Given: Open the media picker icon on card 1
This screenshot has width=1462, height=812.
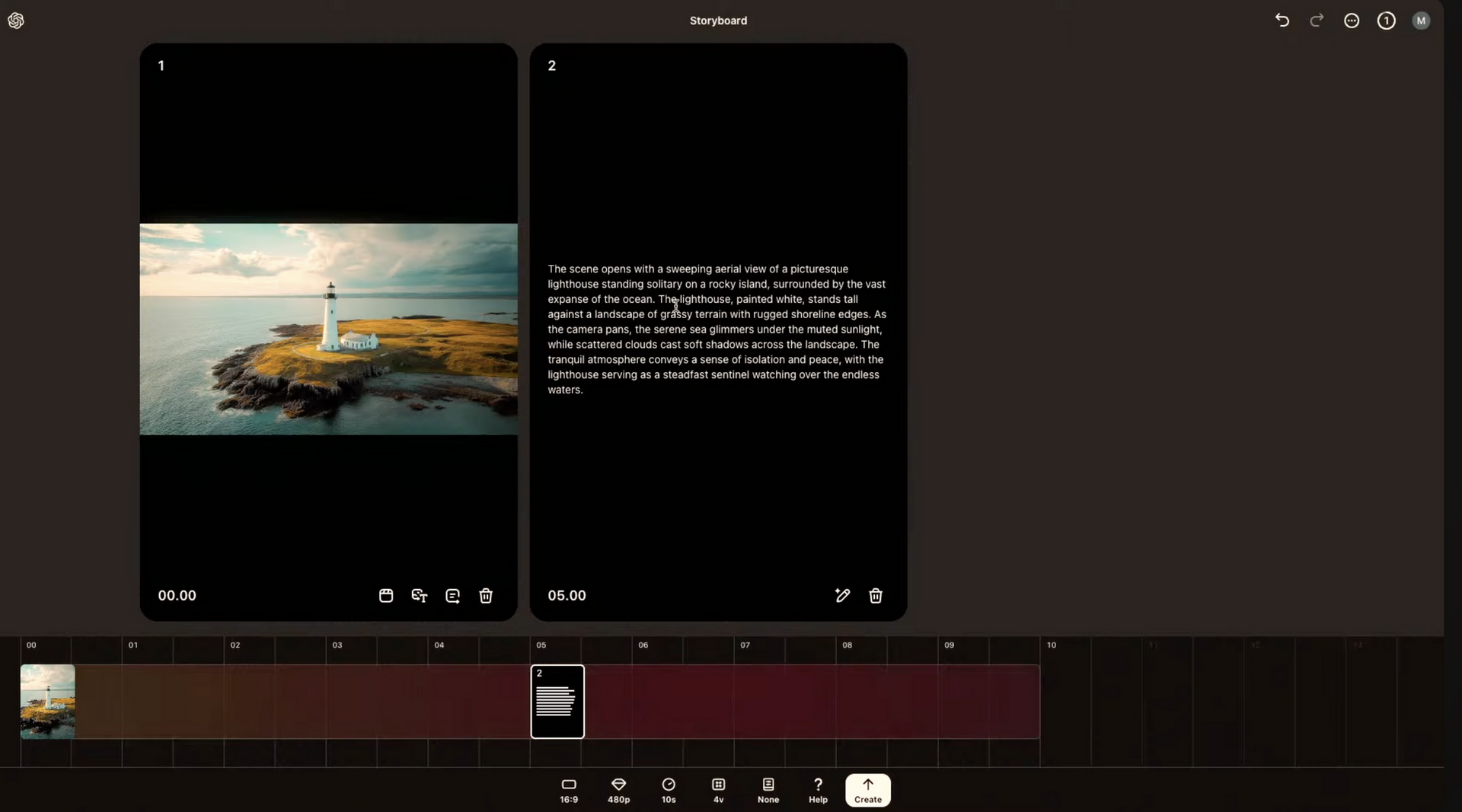Looking at the screenshot, I should click(x=386, y=596).
